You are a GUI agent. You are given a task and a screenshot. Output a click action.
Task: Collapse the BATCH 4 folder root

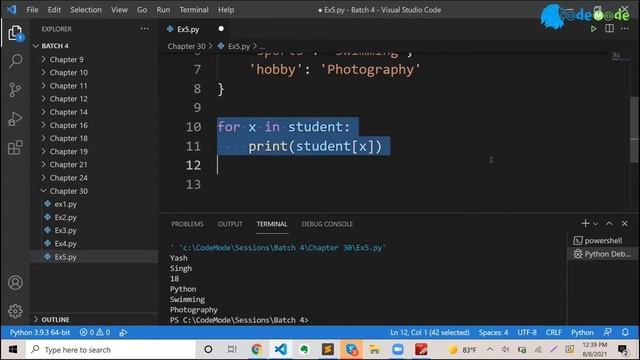pyautogui.click(x=55, y=46)
